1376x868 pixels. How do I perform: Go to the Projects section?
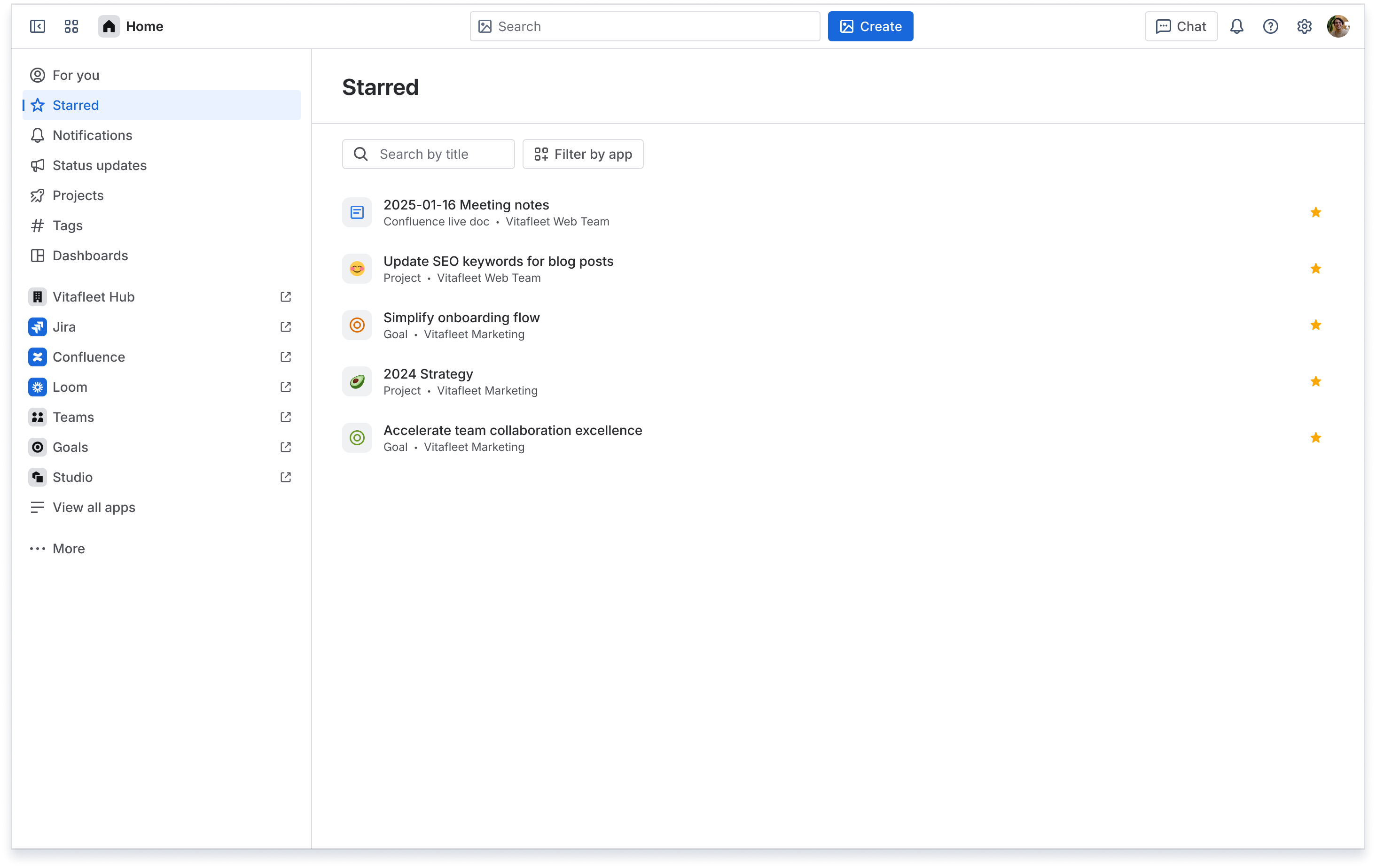tap(78, 195)
